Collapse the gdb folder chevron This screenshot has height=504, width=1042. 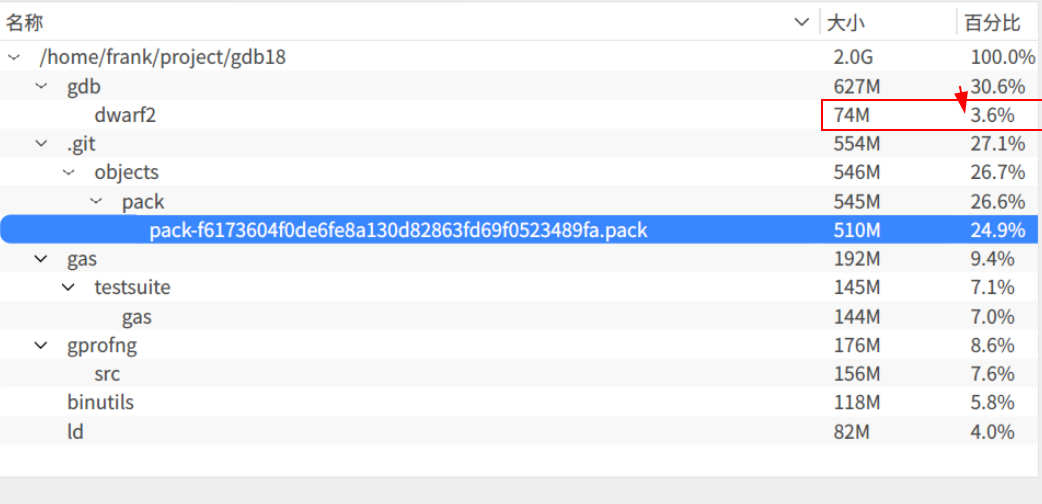(x=41, y=87)
